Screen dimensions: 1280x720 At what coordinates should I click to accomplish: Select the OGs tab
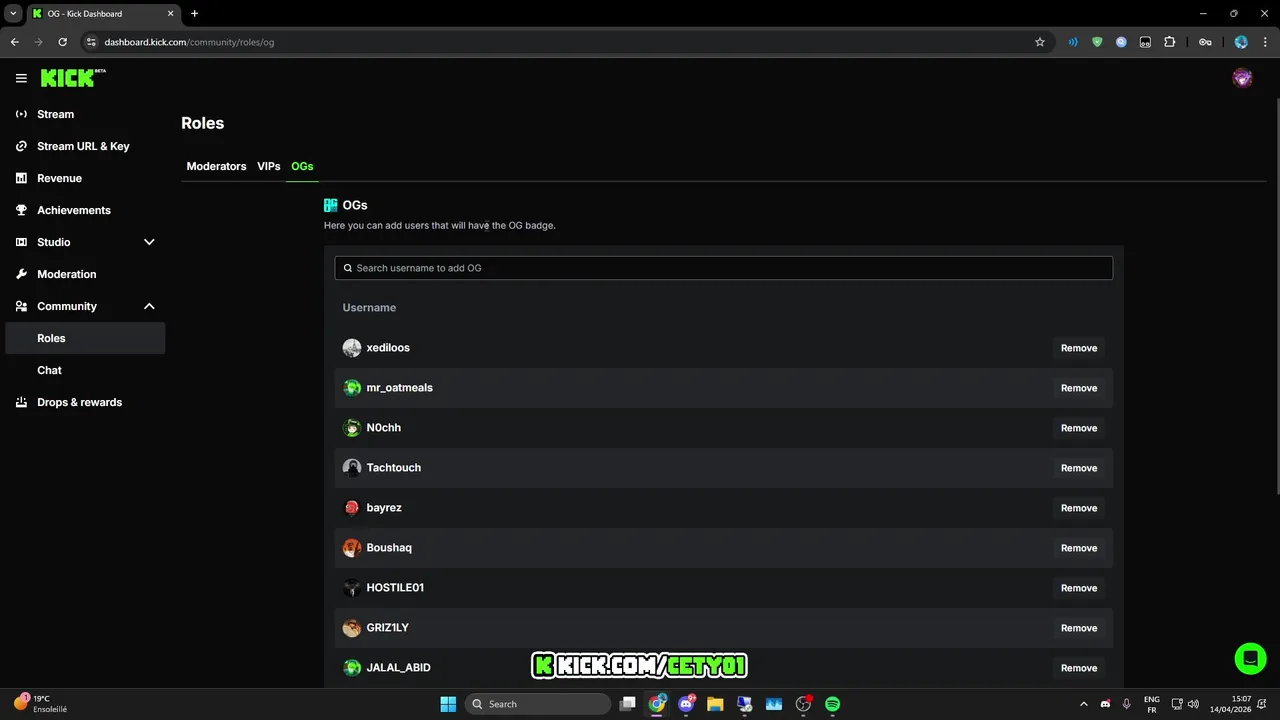coord(302,166)
